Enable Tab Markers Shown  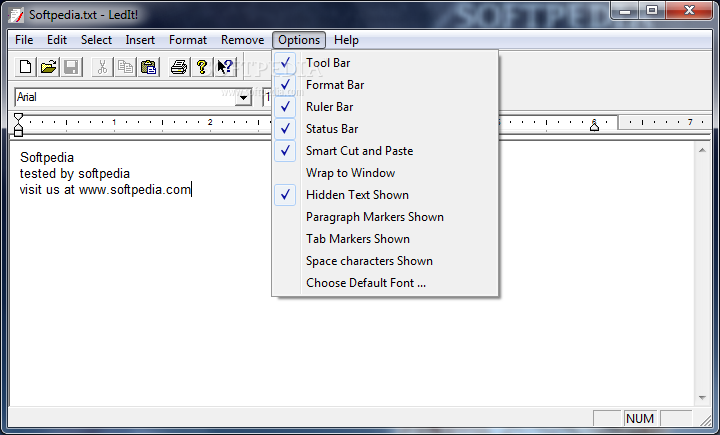385,239
